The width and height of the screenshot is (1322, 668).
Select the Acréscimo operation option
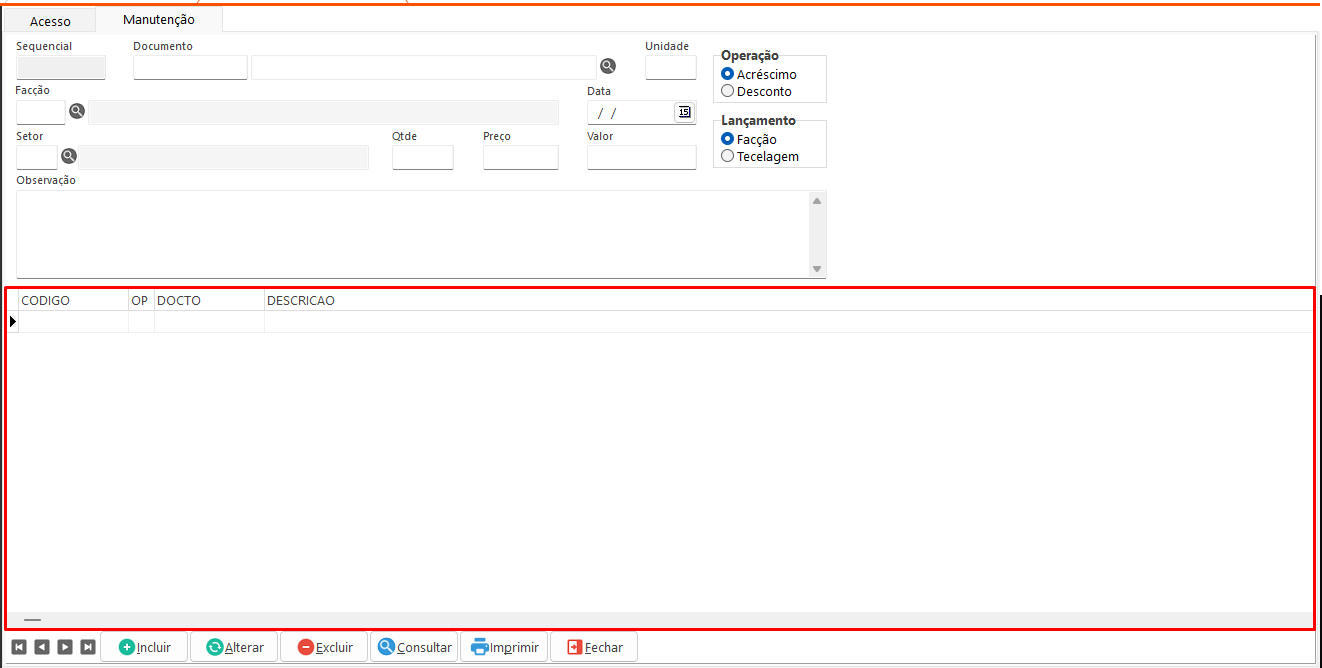pyautogui.click(x=728, y=74)
